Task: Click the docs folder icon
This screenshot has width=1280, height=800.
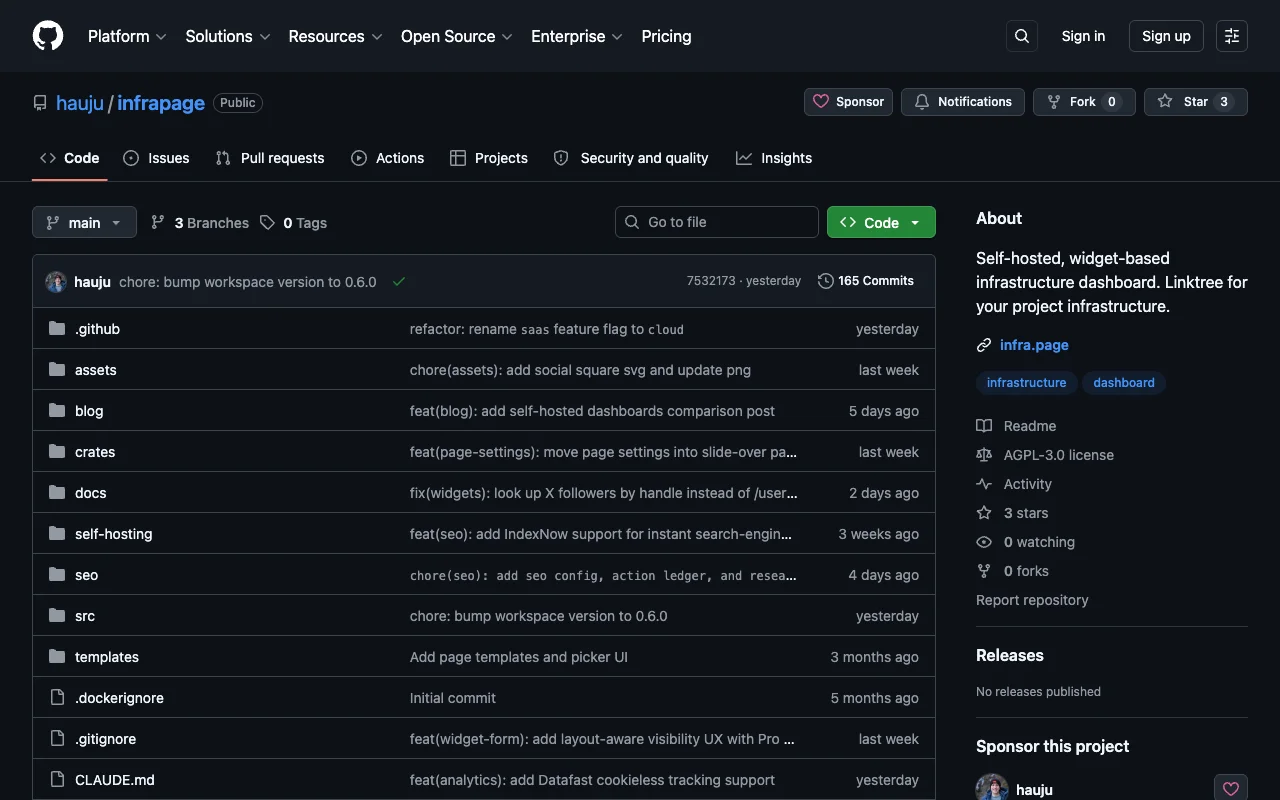Action: point(57,493)
